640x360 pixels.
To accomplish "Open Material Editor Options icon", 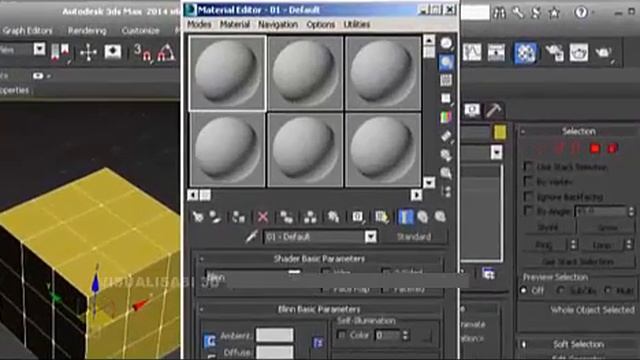I will [x=447, y=155].
